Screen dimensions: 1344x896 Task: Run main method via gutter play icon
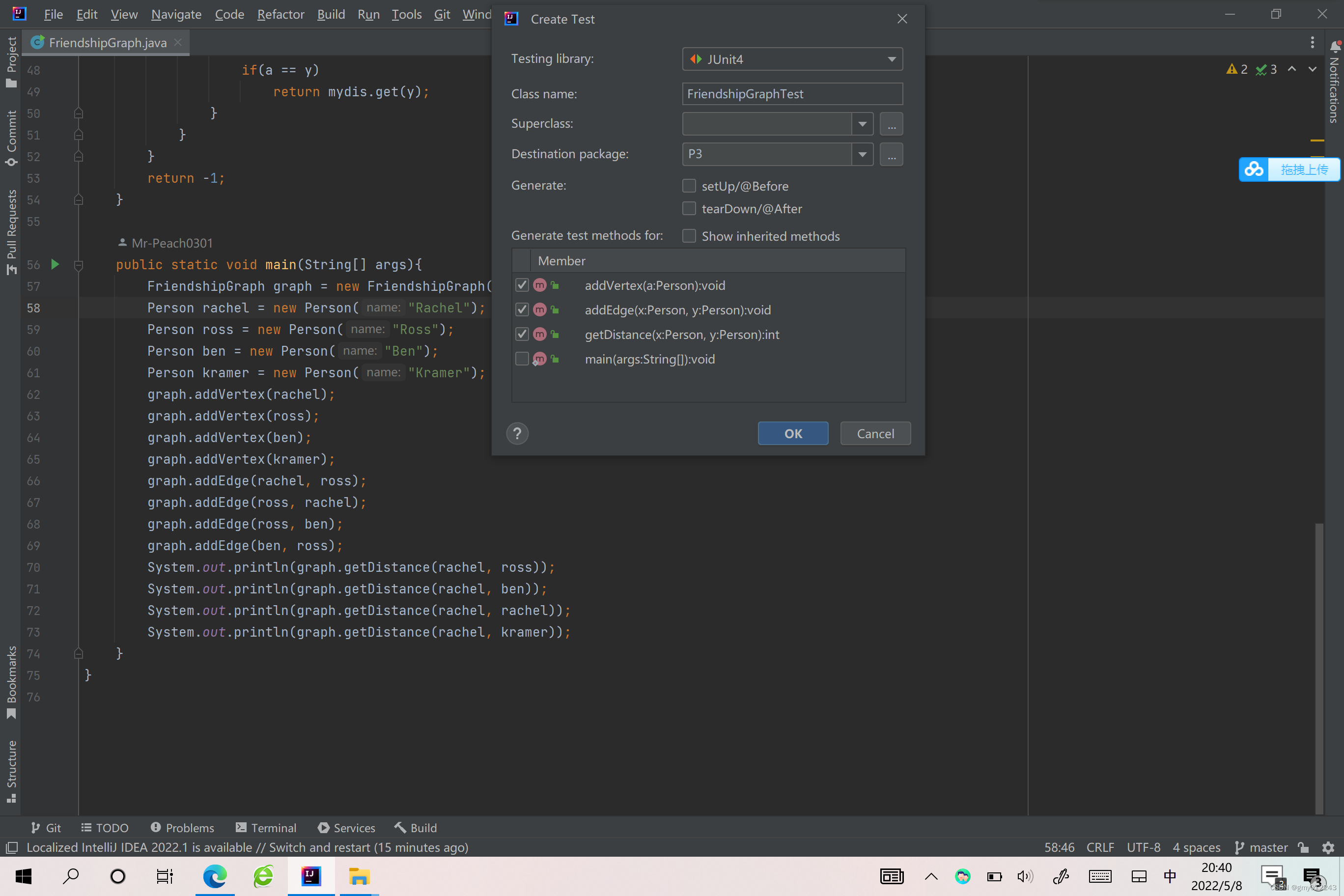pos(55,264)
